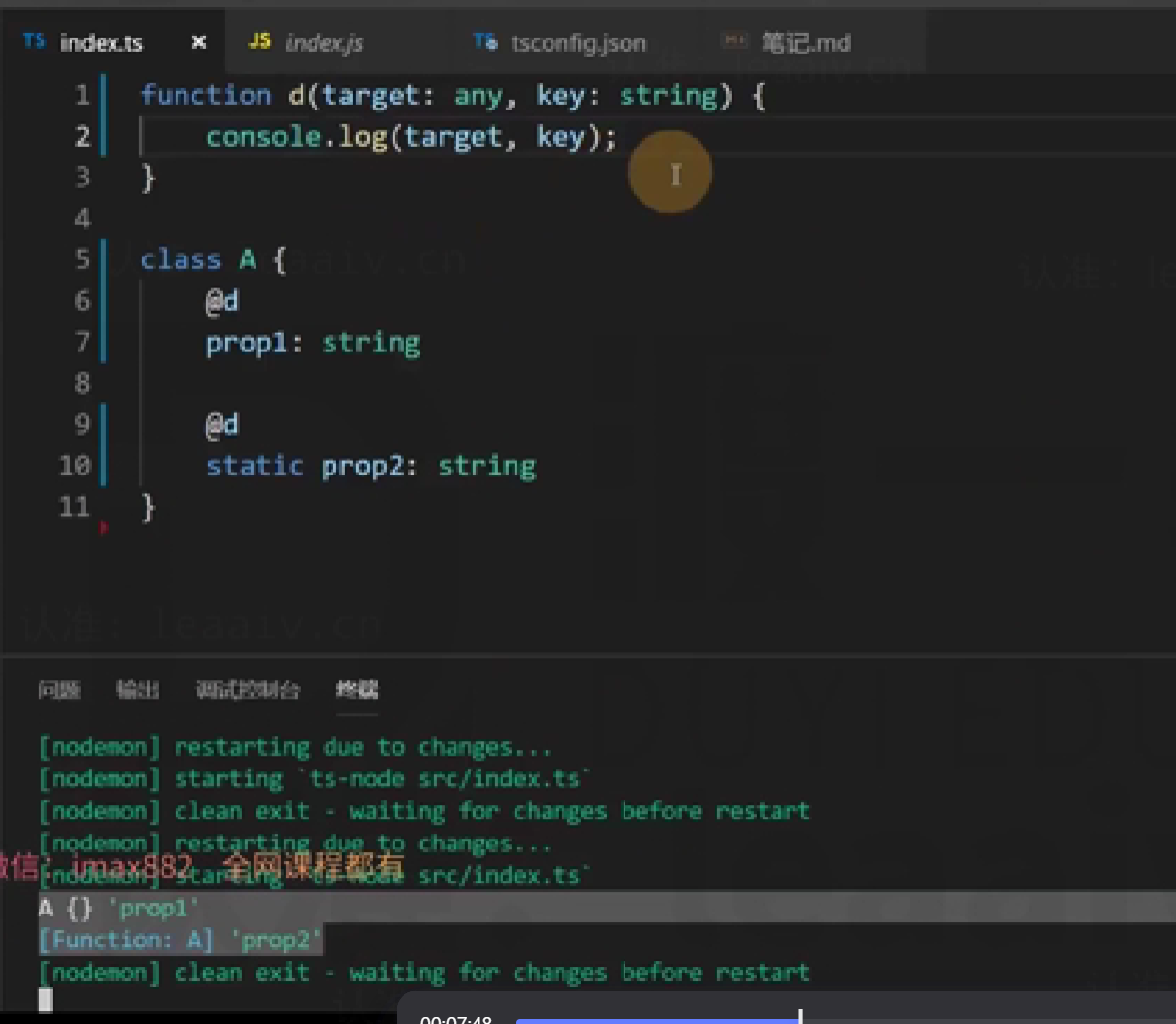Viewport: 1176px width, 1024px height.
Task: Click line number 4 in the gutter
Action: pyautogui.click(x=82, y=218)
